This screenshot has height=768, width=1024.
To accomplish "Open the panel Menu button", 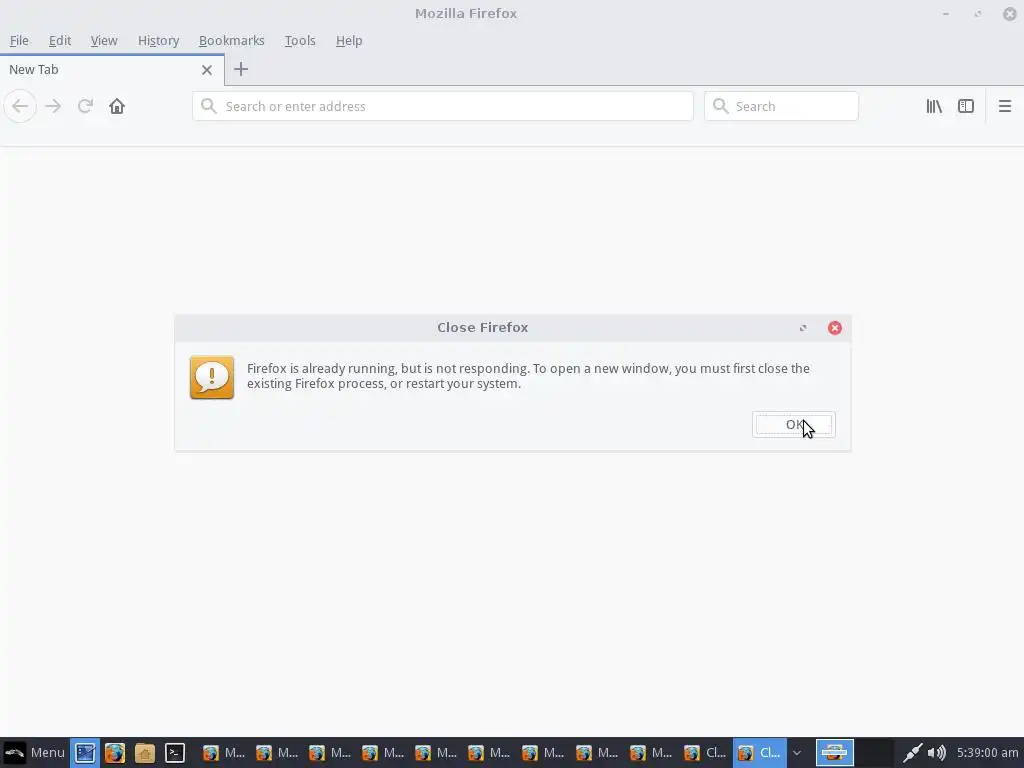I will click(x=34, y=753).
